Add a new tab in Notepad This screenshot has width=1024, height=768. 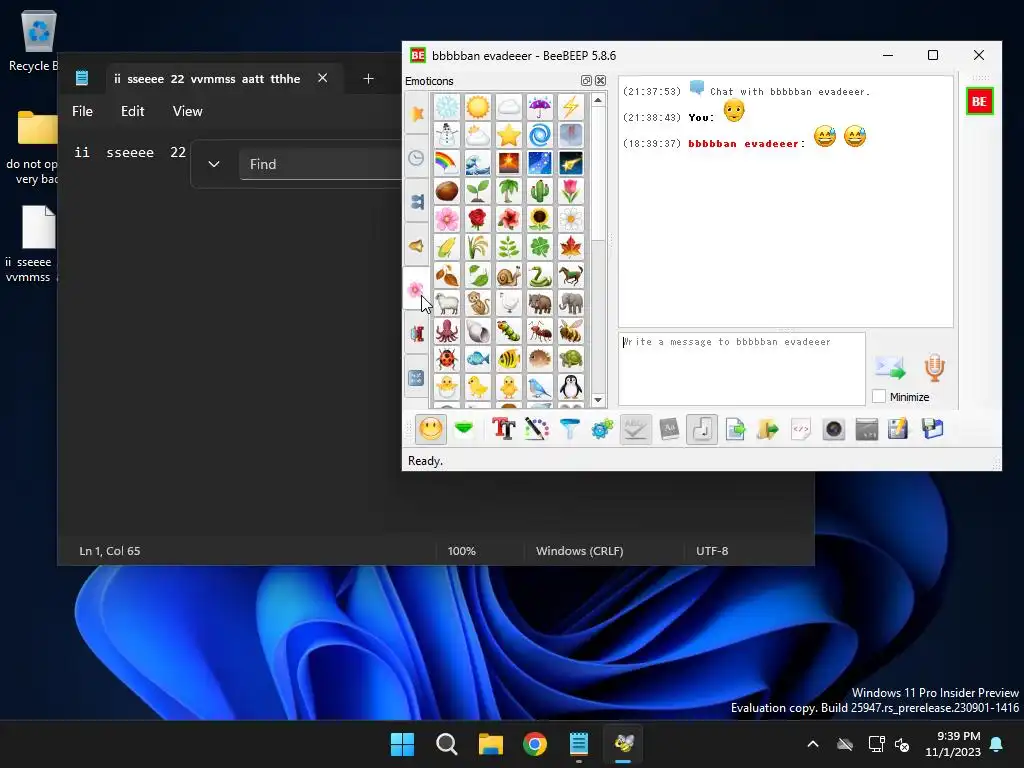point(368,78)
